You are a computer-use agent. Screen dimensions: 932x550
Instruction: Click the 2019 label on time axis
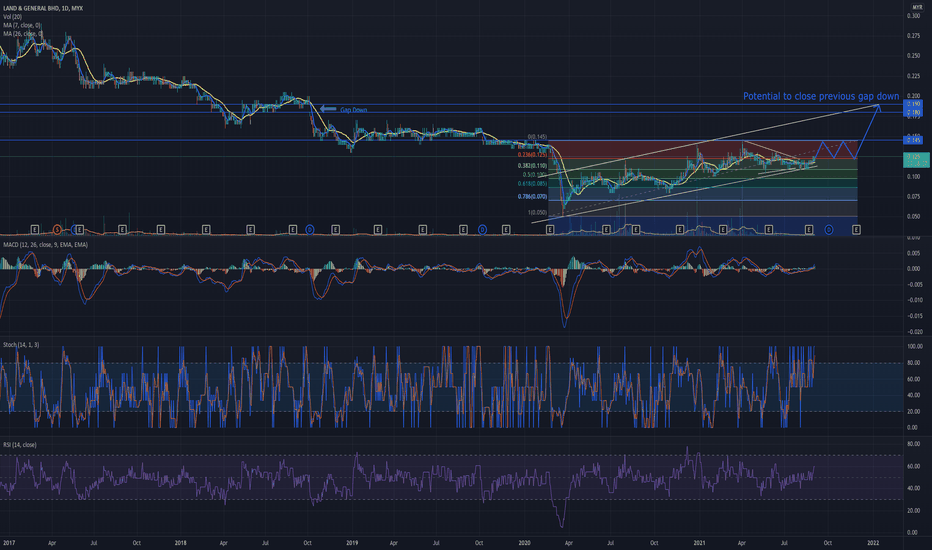tap(352, 542)
